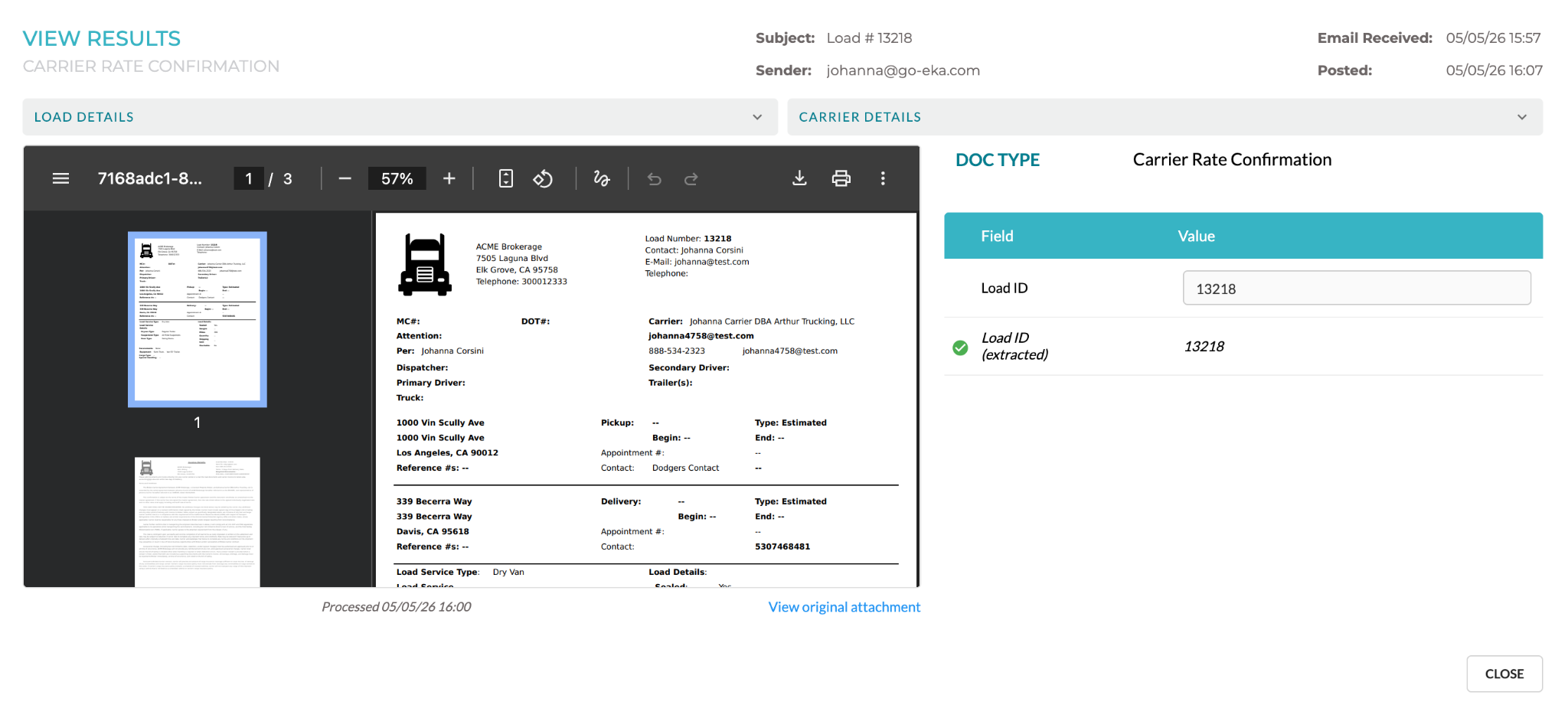The width and height of the screenshot is (1568, 718).
Task: Expand the LOAD DETAILS section
Action: (x=400, y=117)
